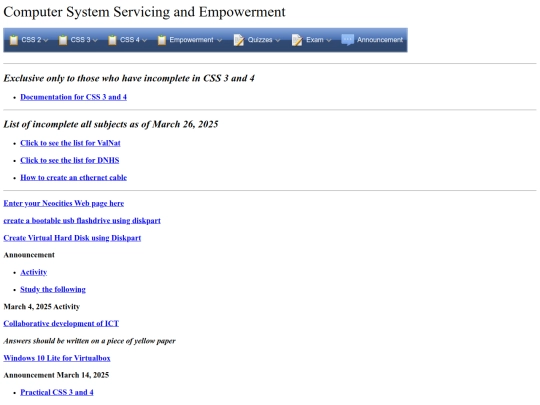This screenshot has height=405, width=540.
Task: Open the CSS 4 menu label
Action: point(130,40)
